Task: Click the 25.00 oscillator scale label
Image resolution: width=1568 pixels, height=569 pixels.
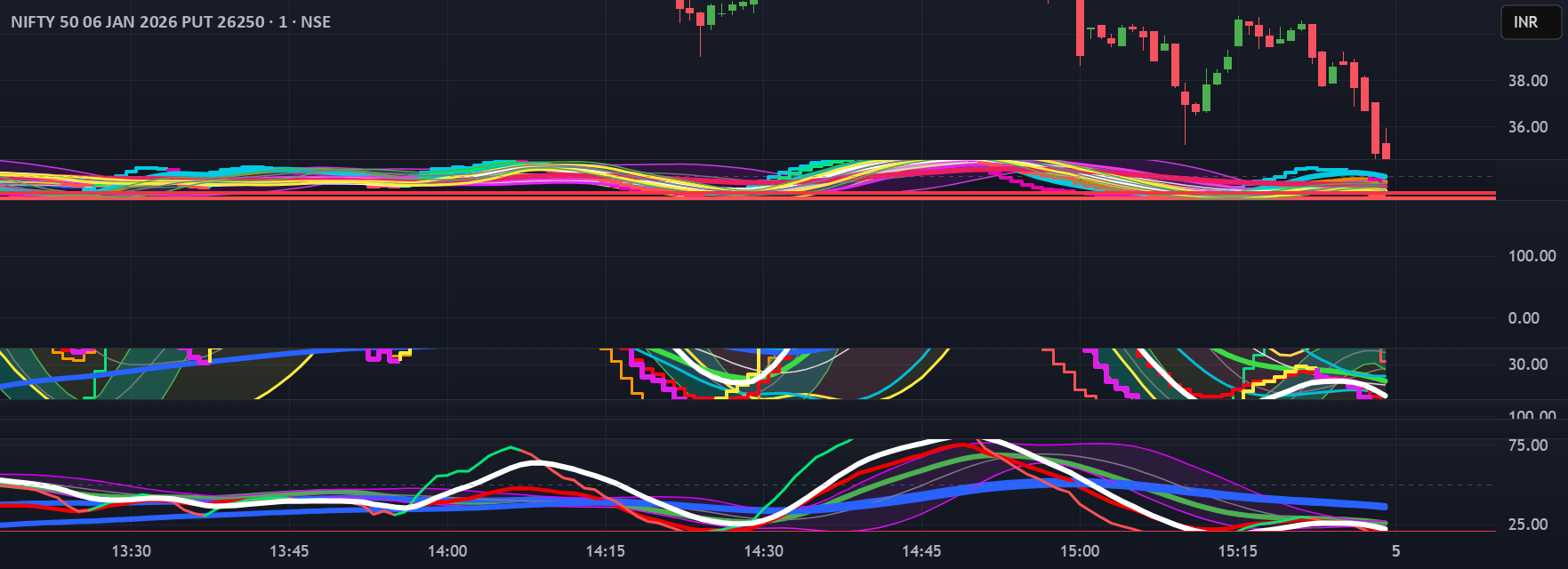Action: click(1528, 525)
